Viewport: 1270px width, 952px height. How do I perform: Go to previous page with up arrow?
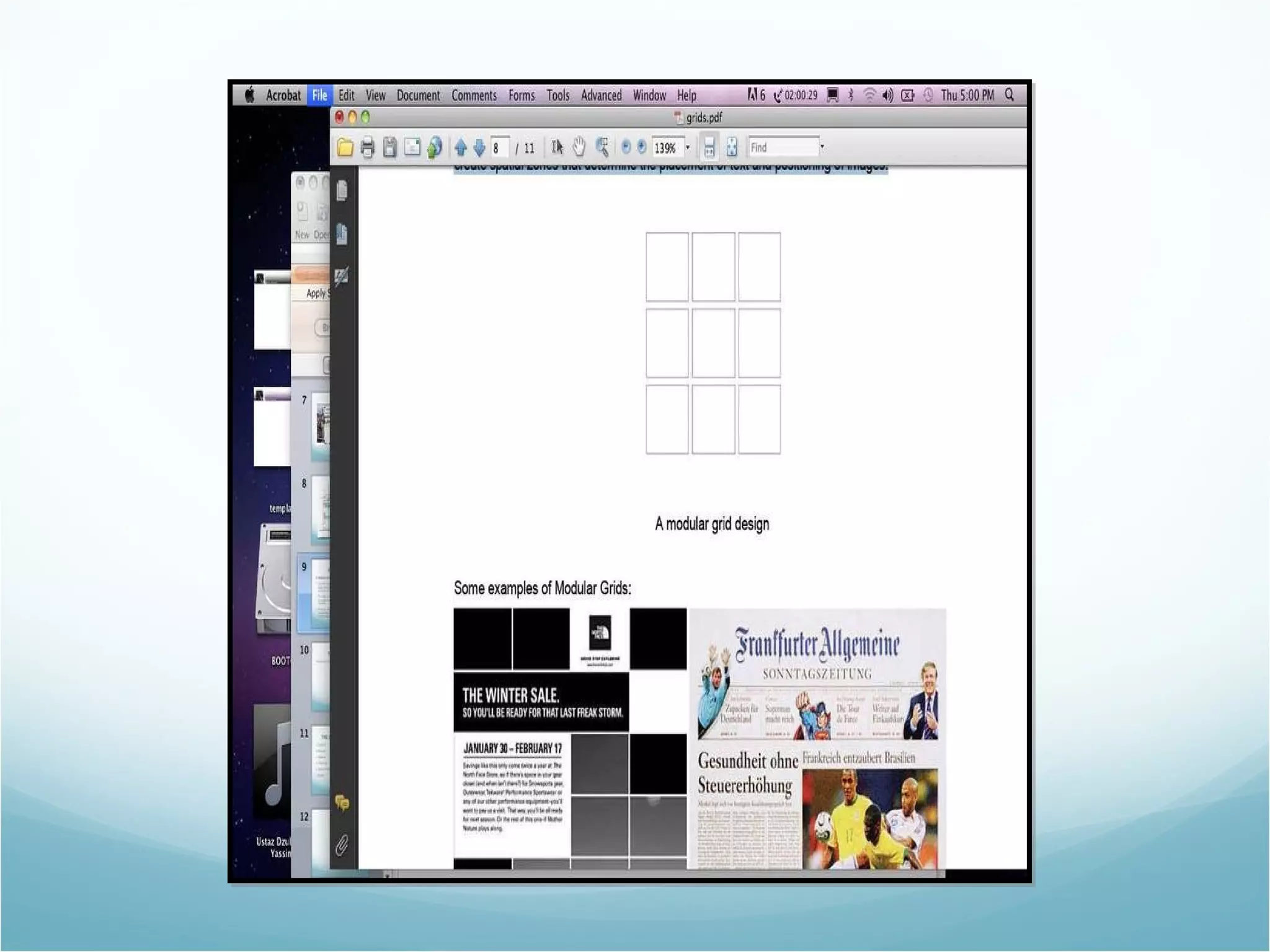point(460,148)
